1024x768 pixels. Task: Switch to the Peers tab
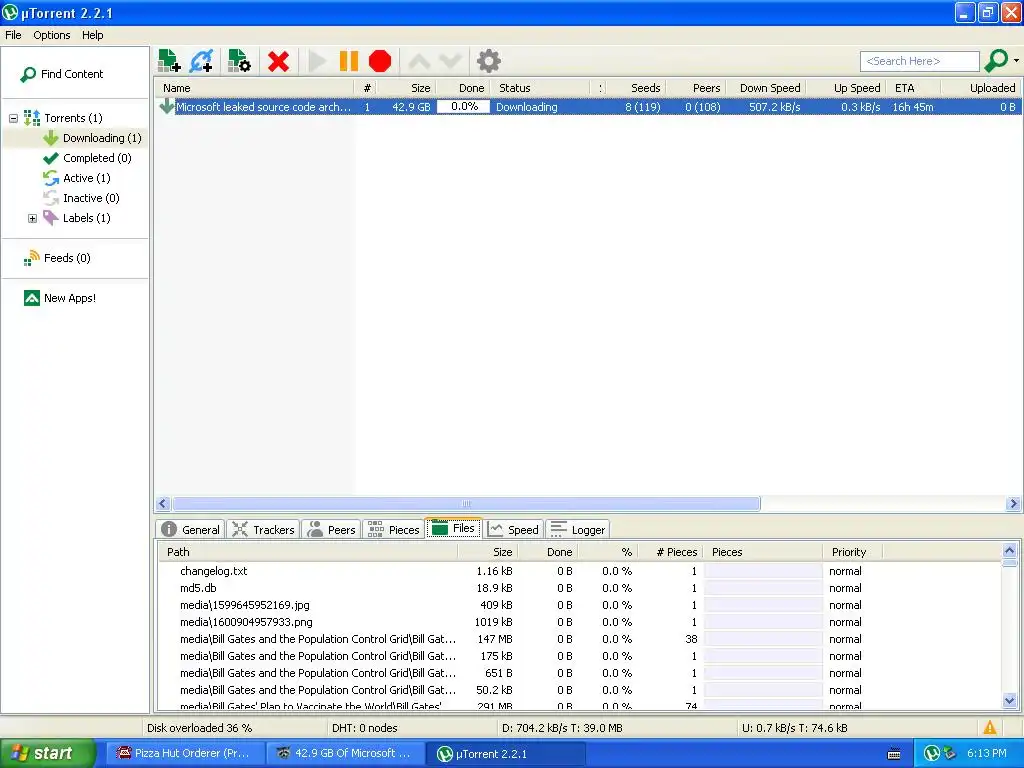[x=331, y=530]
